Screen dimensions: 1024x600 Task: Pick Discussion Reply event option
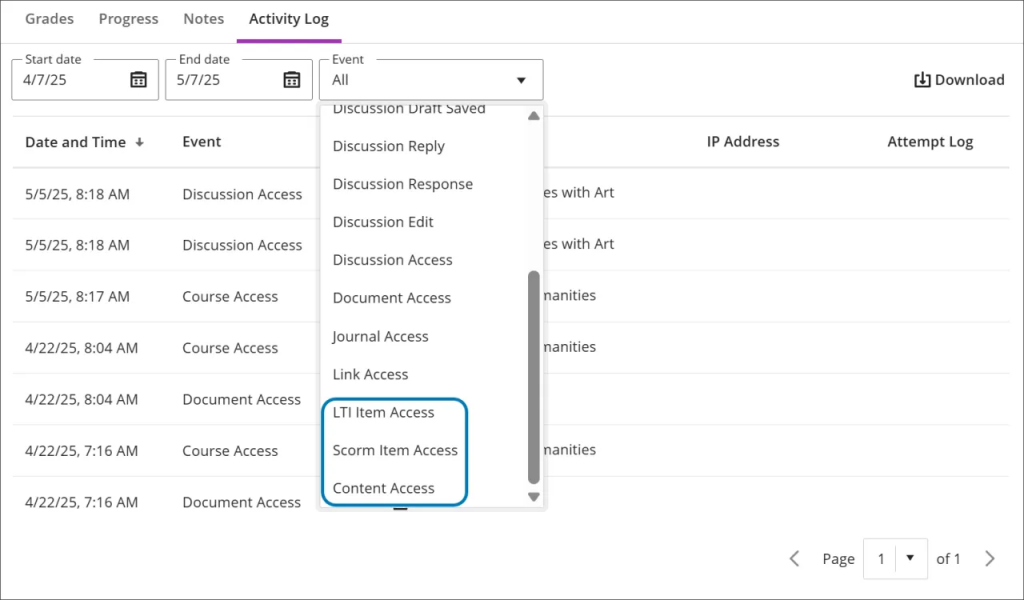click(x=388, y=146)
